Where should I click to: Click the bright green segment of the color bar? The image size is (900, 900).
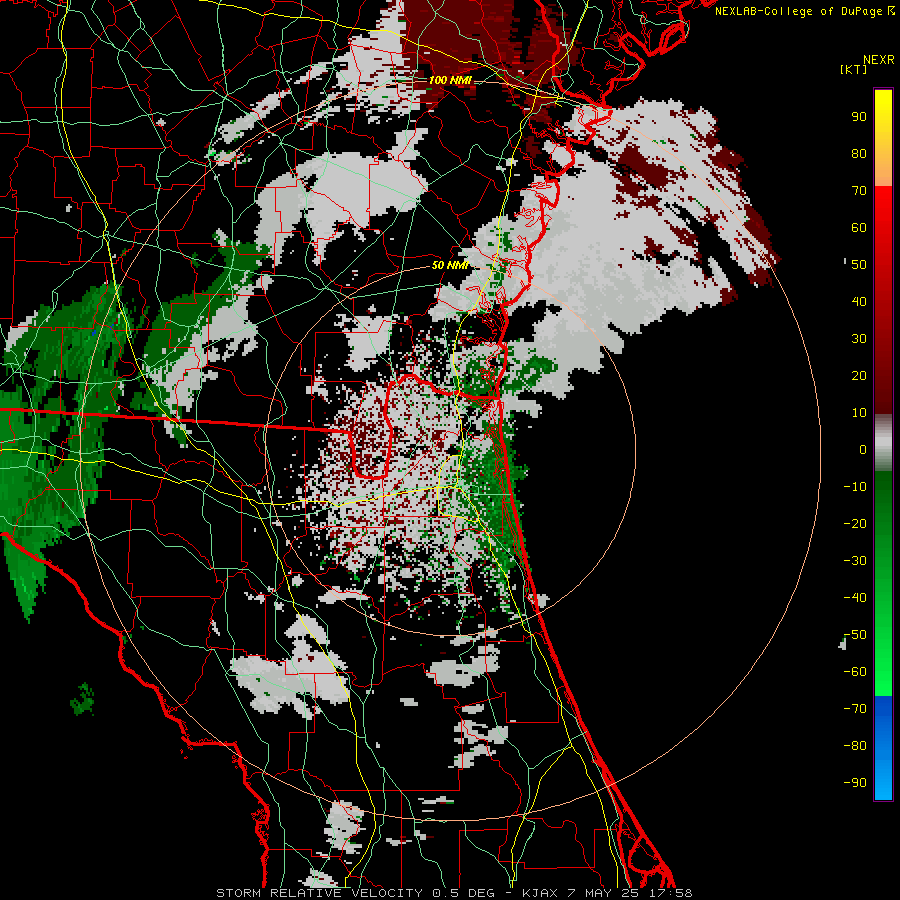(883, 649)
